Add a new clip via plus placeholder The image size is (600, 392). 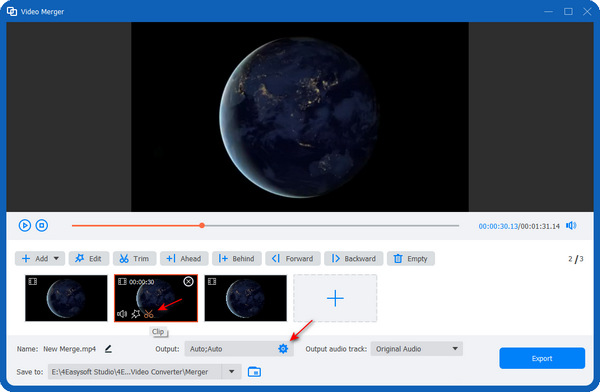coord(335,298)
